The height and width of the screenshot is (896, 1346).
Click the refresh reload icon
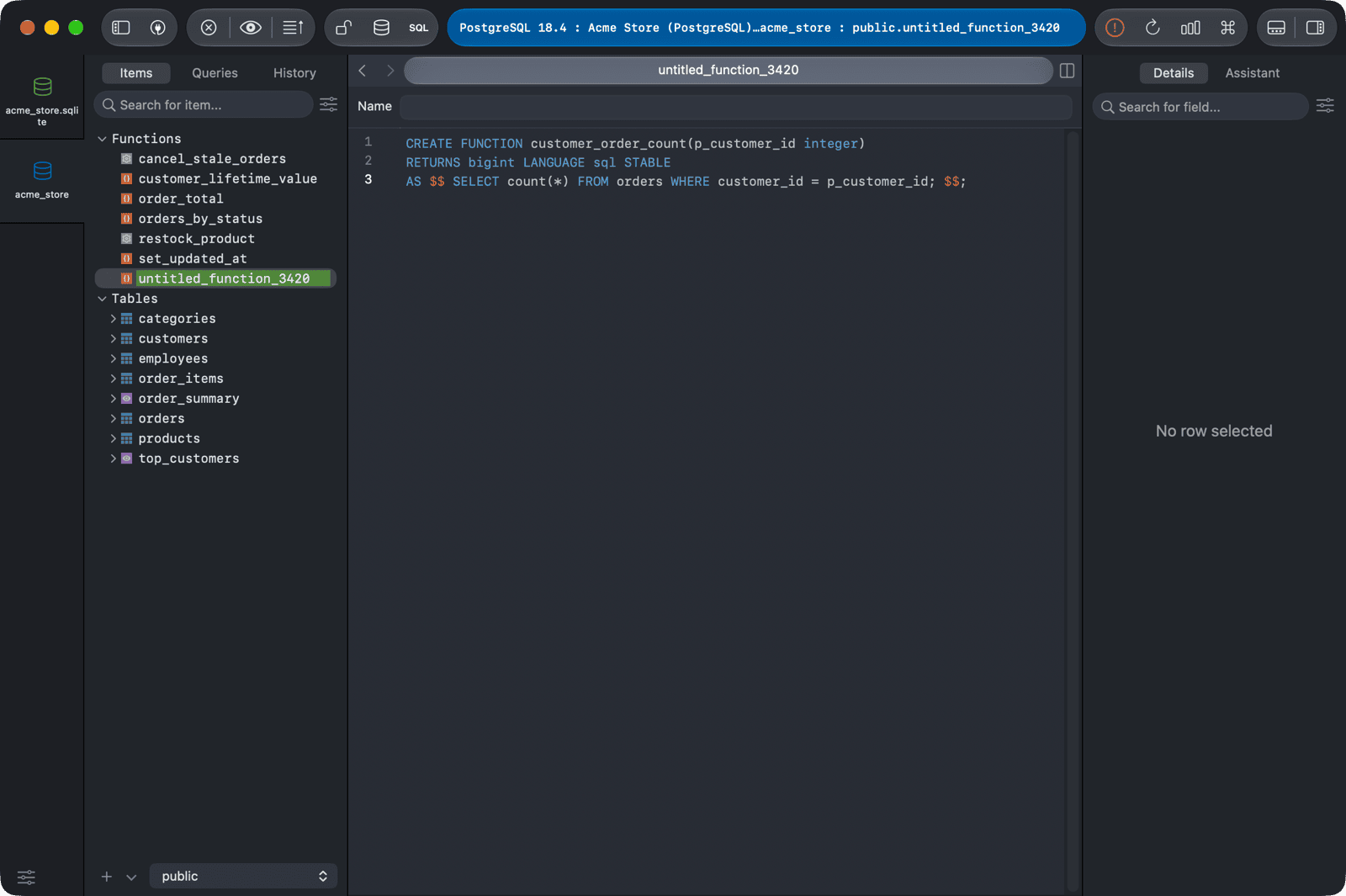[x=1153, y=28]
